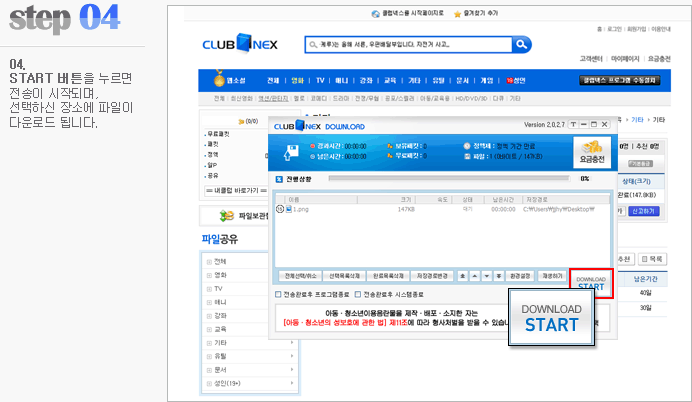Open the 영화 menu in blue nav bar

point(297,80)
